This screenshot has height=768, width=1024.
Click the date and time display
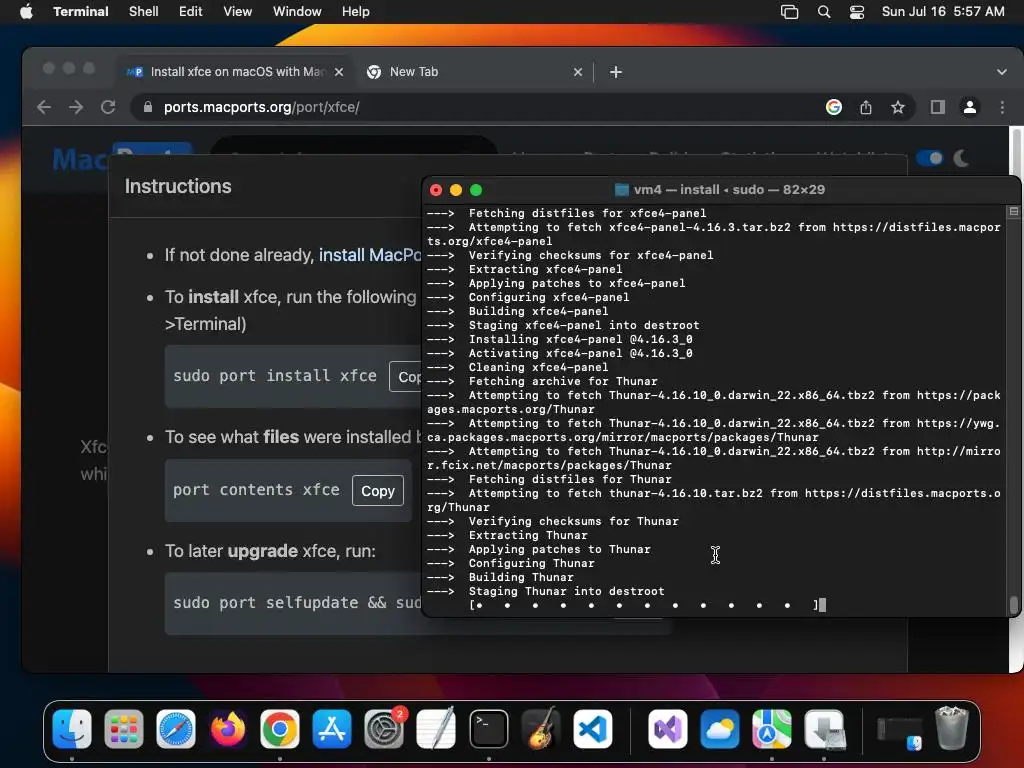tap(943, 11)
